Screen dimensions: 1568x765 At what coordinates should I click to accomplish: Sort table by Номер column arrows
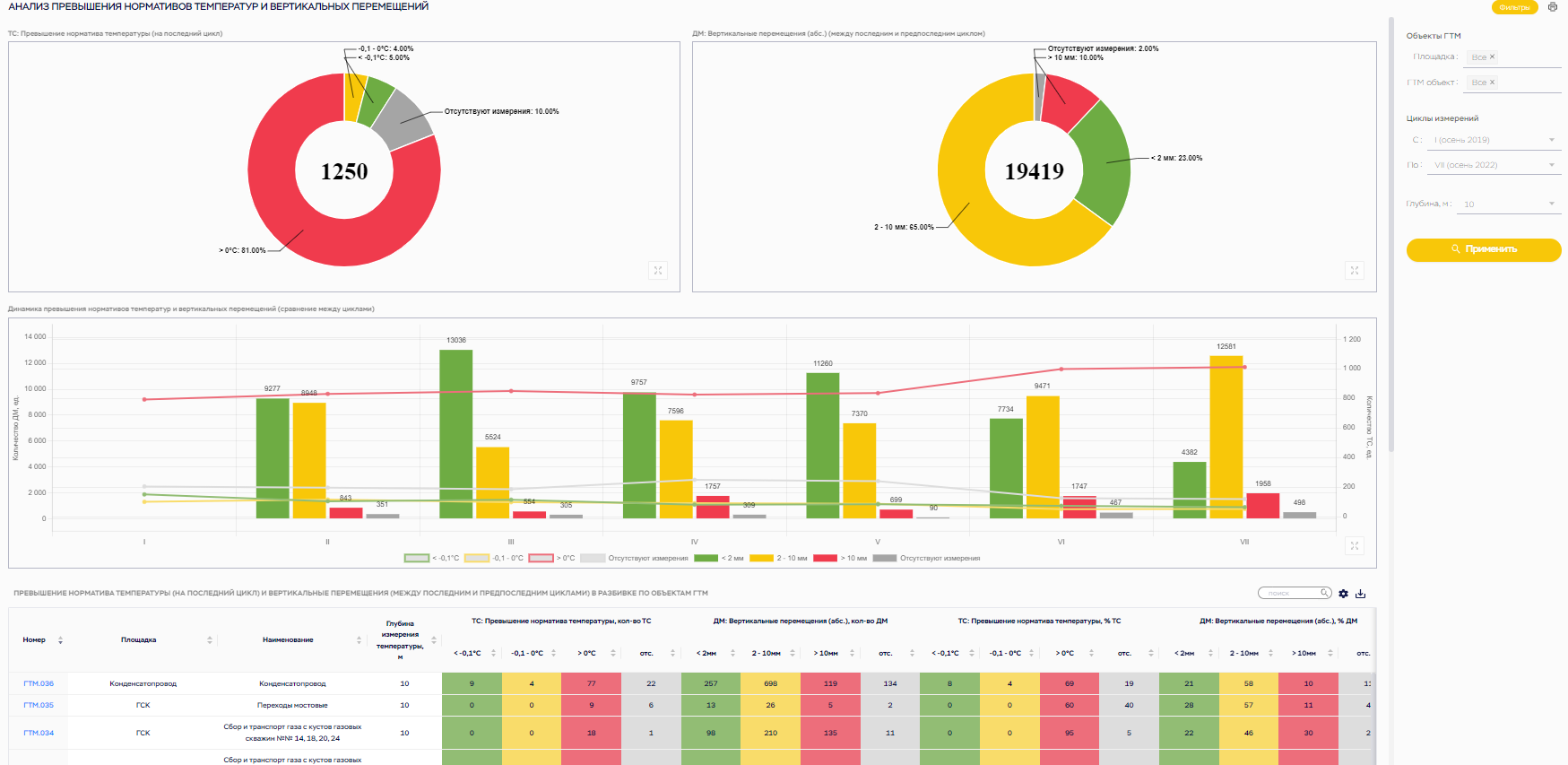coord(60,640)
